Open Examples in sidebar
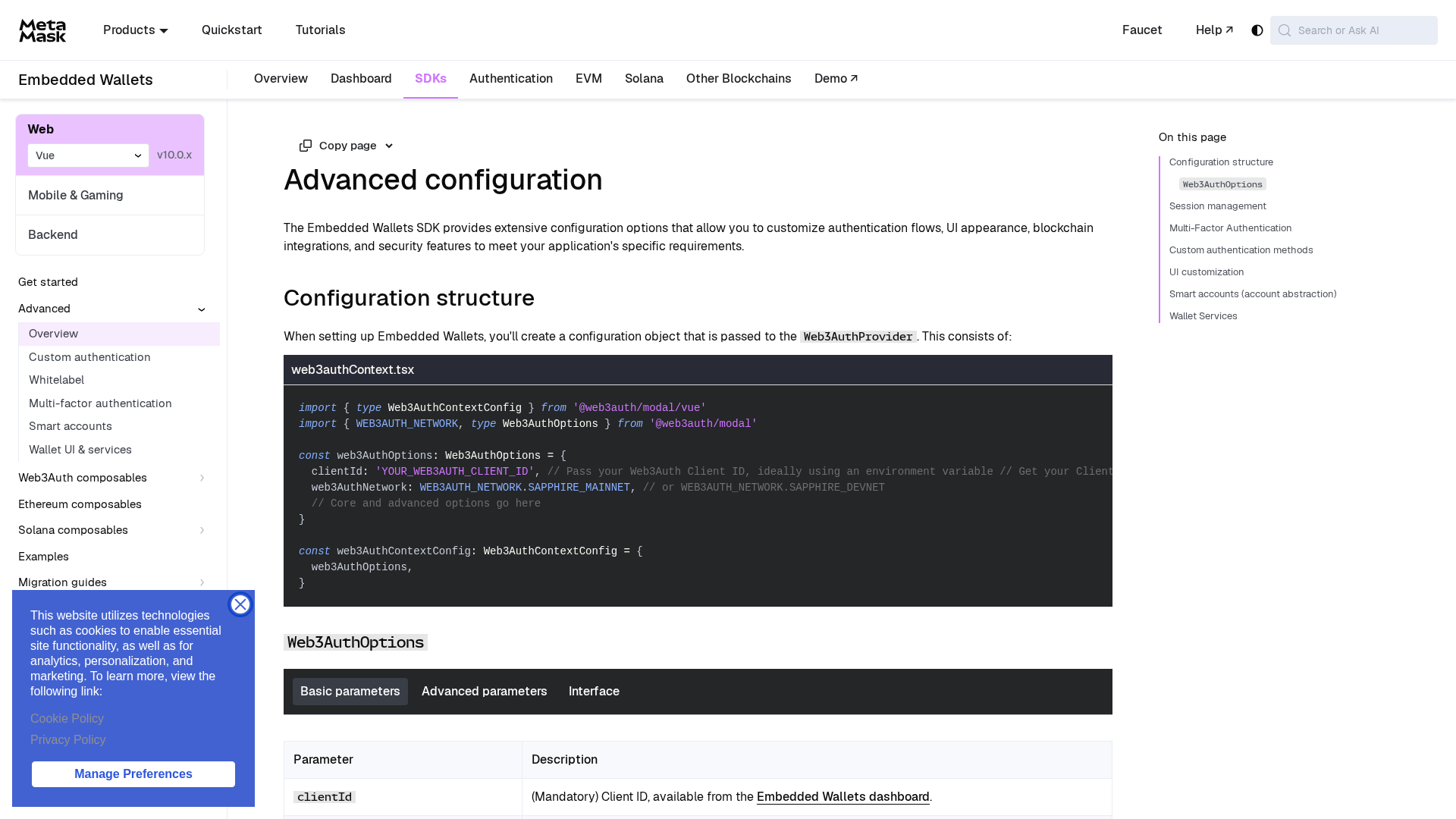1456x819 pixels. (43, 557)
